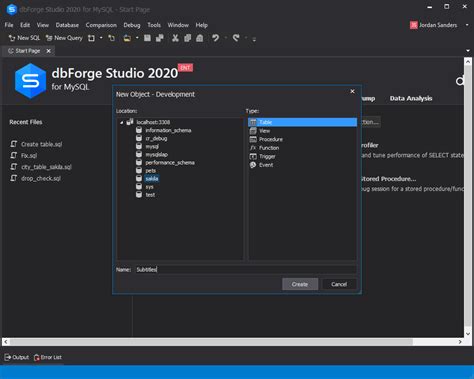Click the Save All icon in toolbar
The width and height of the screenshot is (474, 379).
[160, 38]
